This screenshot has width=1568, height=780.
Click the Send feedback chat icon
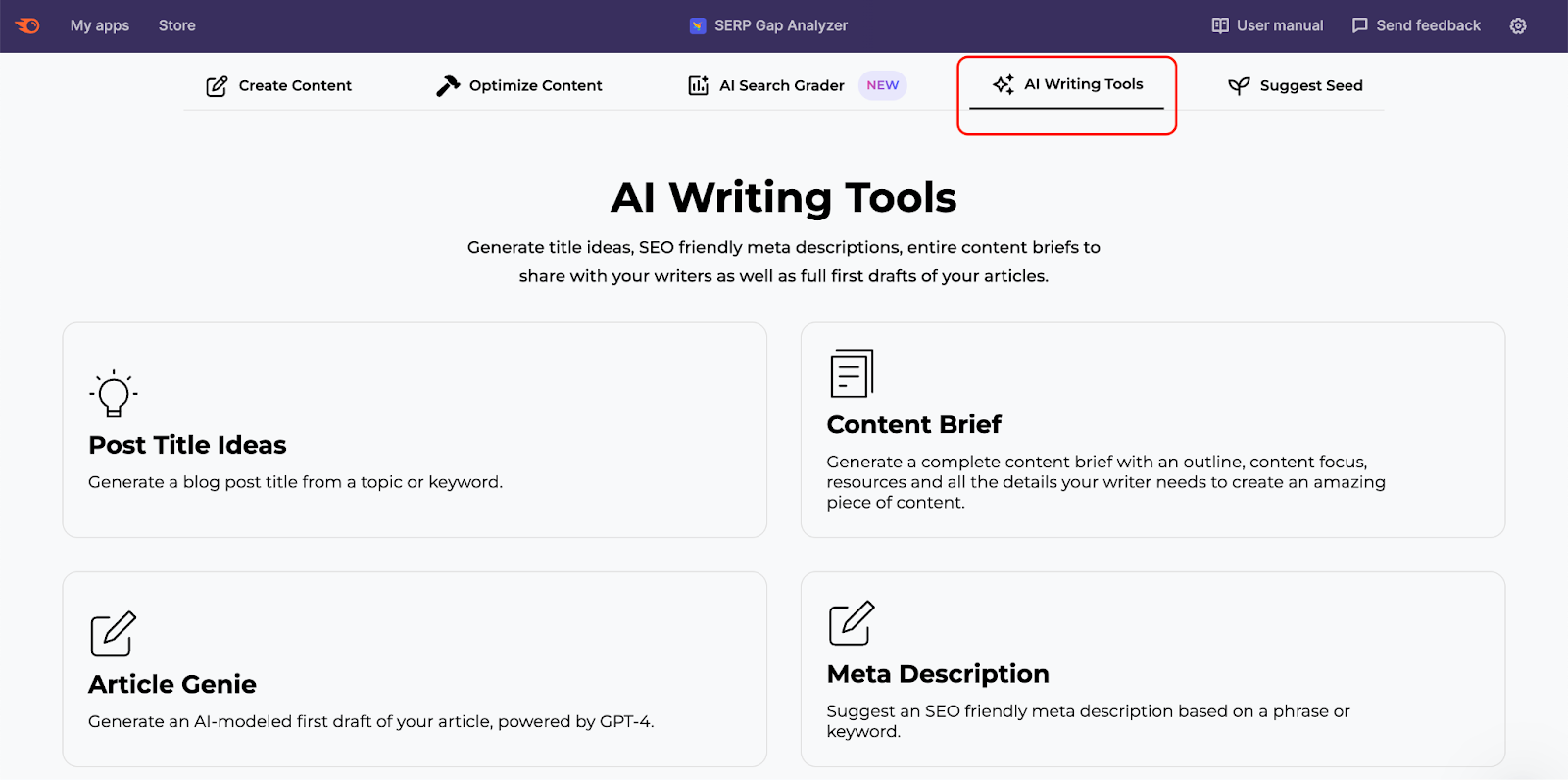[1360, 25]
